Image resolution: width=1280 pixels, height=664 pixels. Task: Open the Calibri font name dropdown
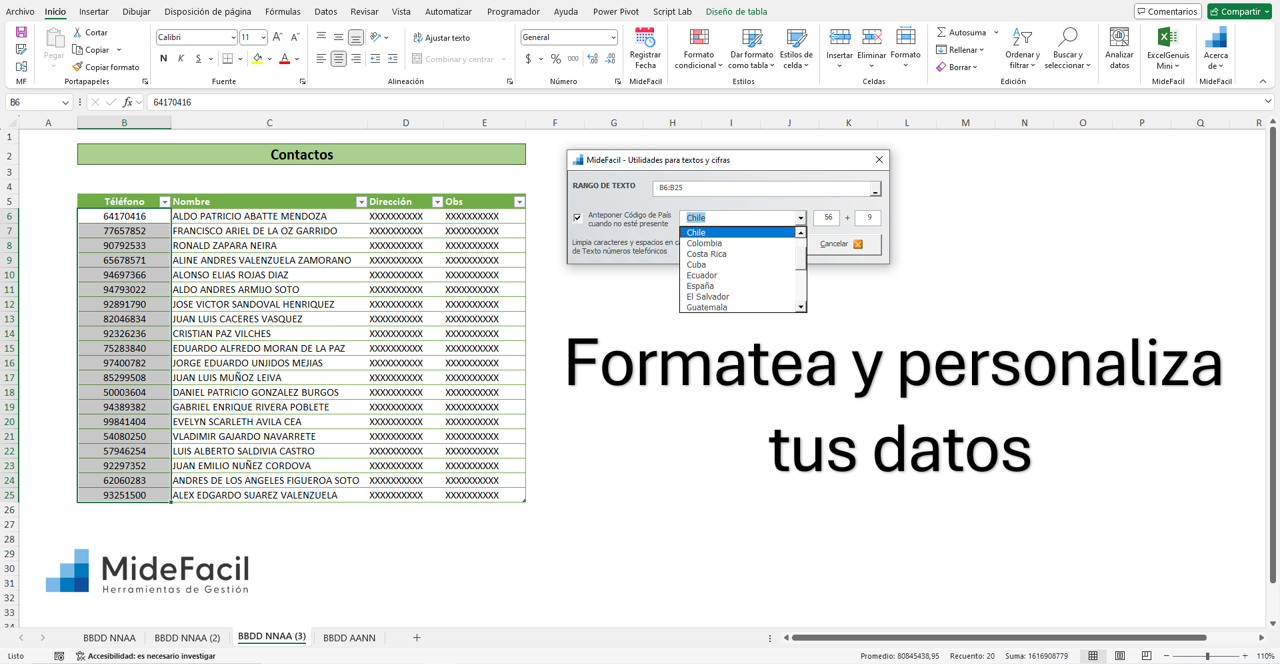[233, 37]
